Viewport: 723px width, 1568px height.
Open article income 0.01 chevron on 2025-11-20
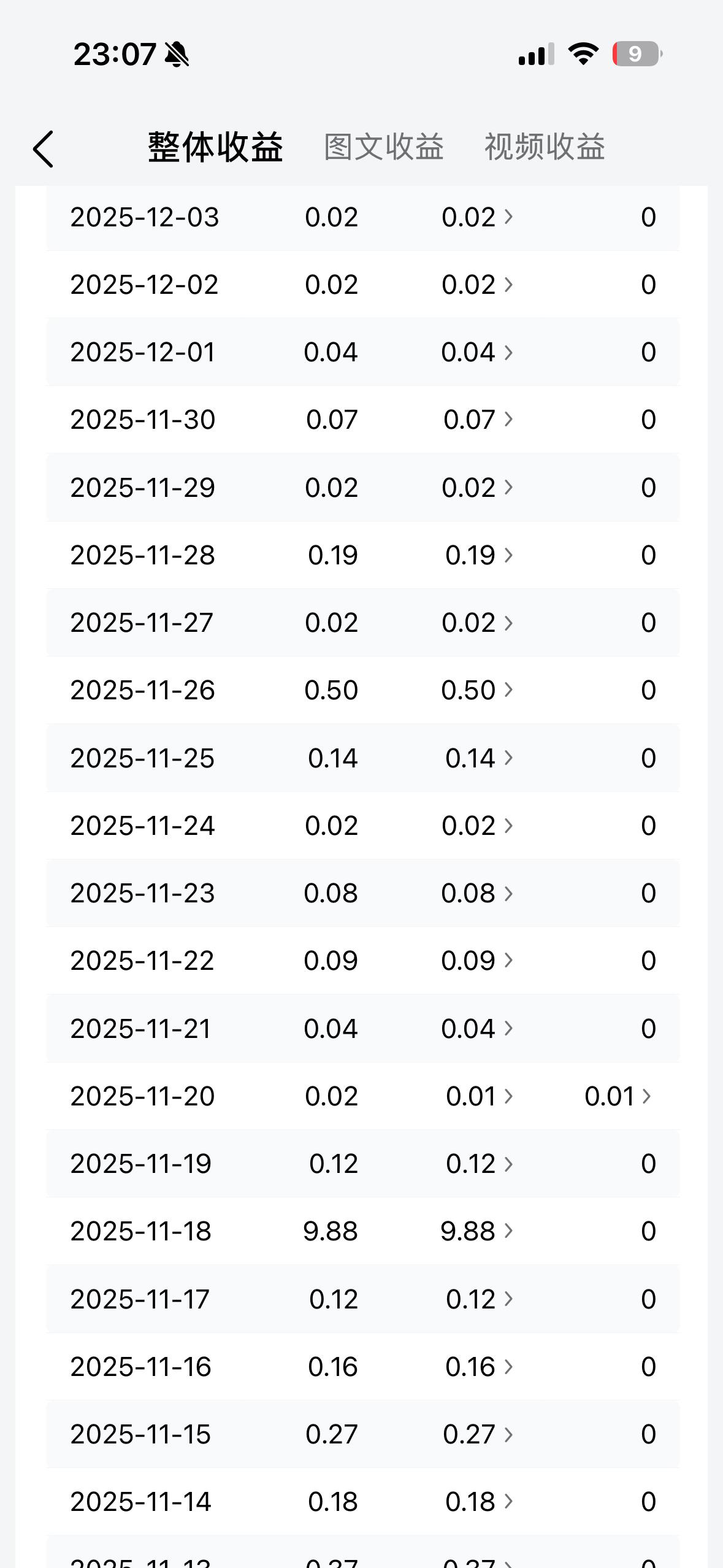508,1096
